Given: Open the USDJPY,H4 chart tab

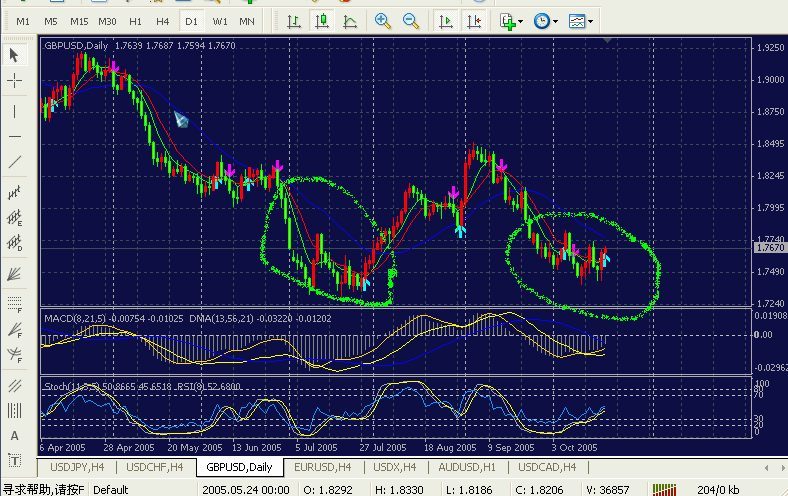Looking at the screenshot, I should click(76, 467).
